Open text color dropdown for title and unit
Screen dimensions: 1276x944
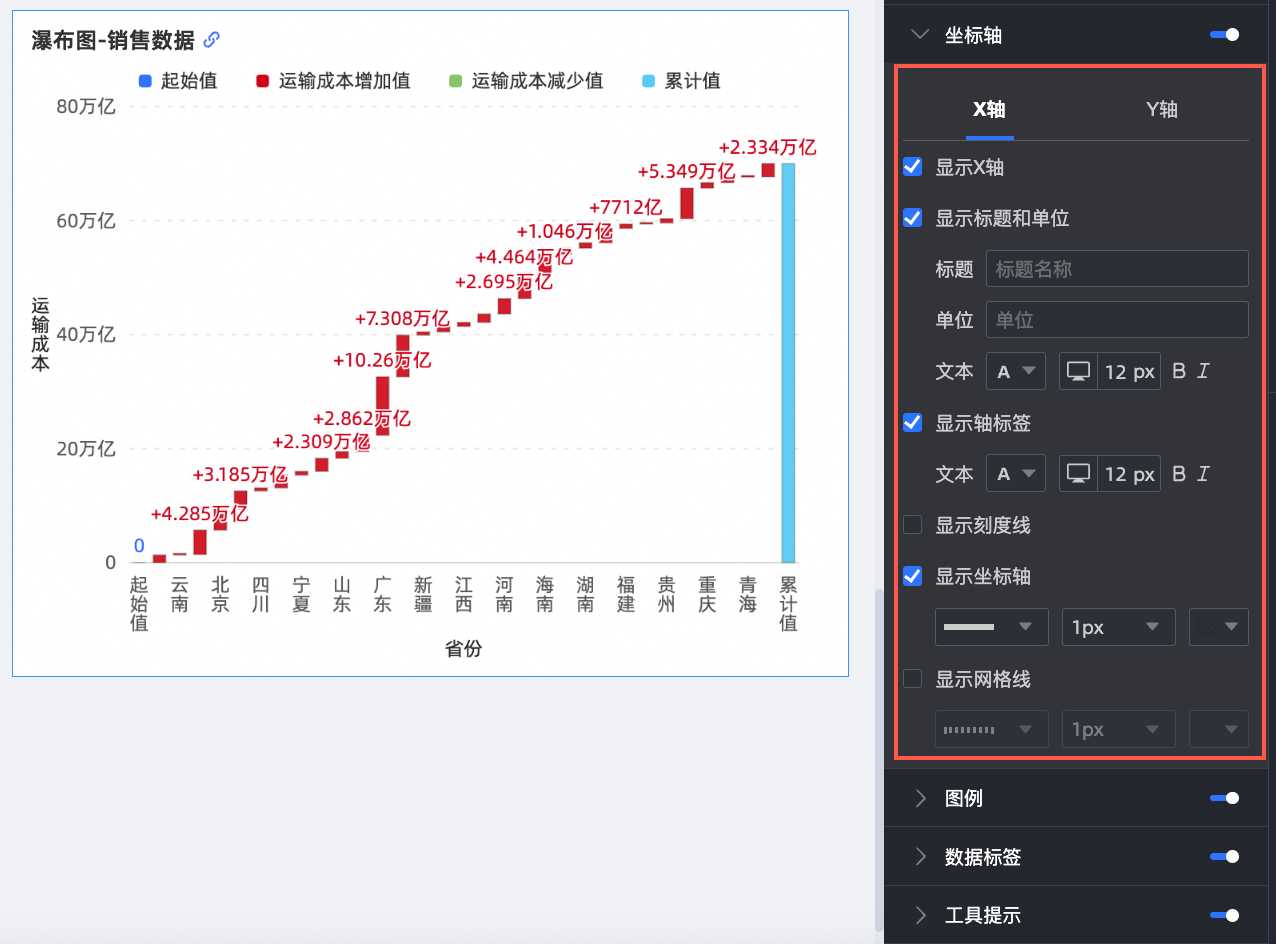pyautogui.click(x=1015, y=371)
